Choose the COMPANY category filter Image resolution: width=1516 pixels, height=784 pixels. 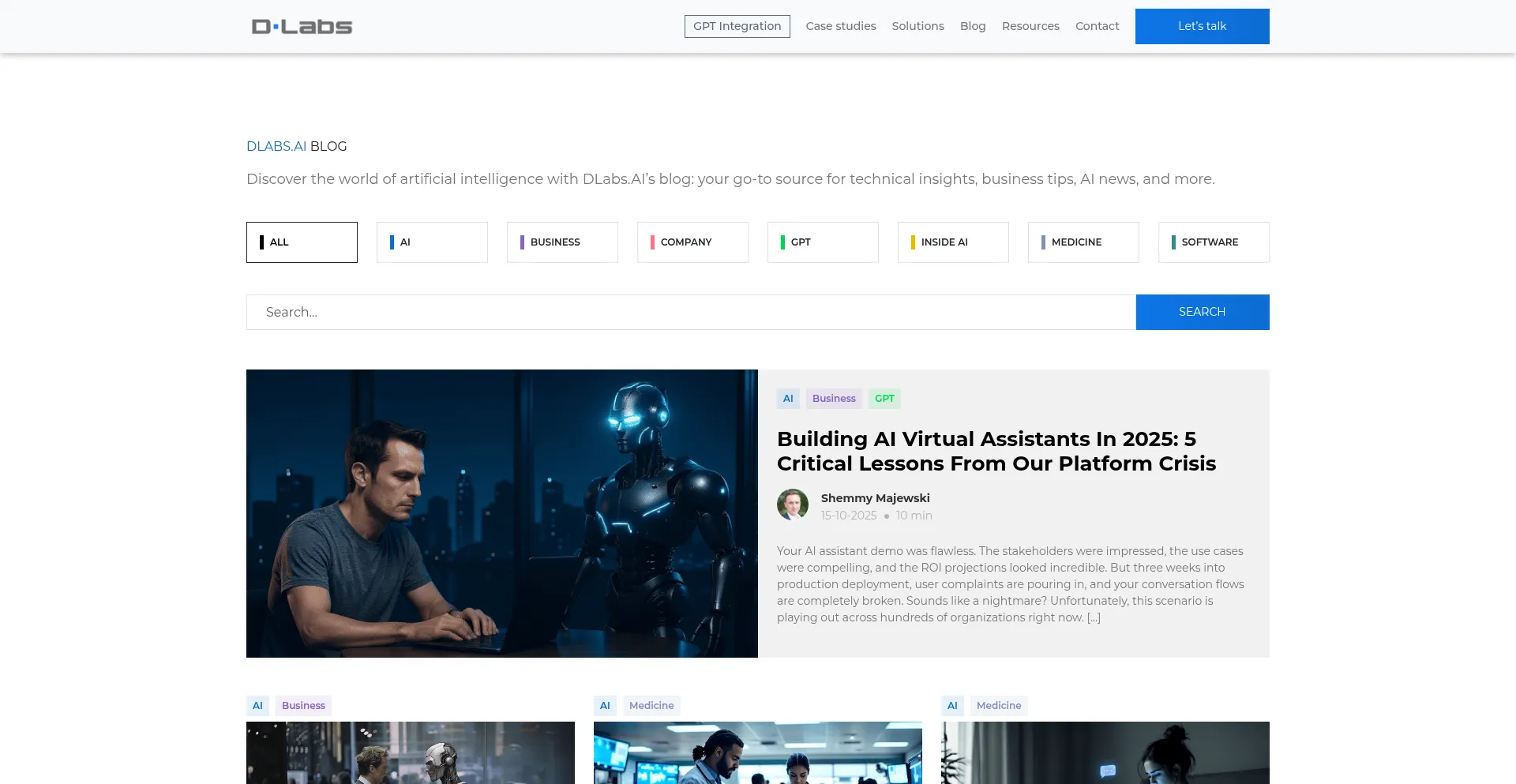[x=692, y=242]
